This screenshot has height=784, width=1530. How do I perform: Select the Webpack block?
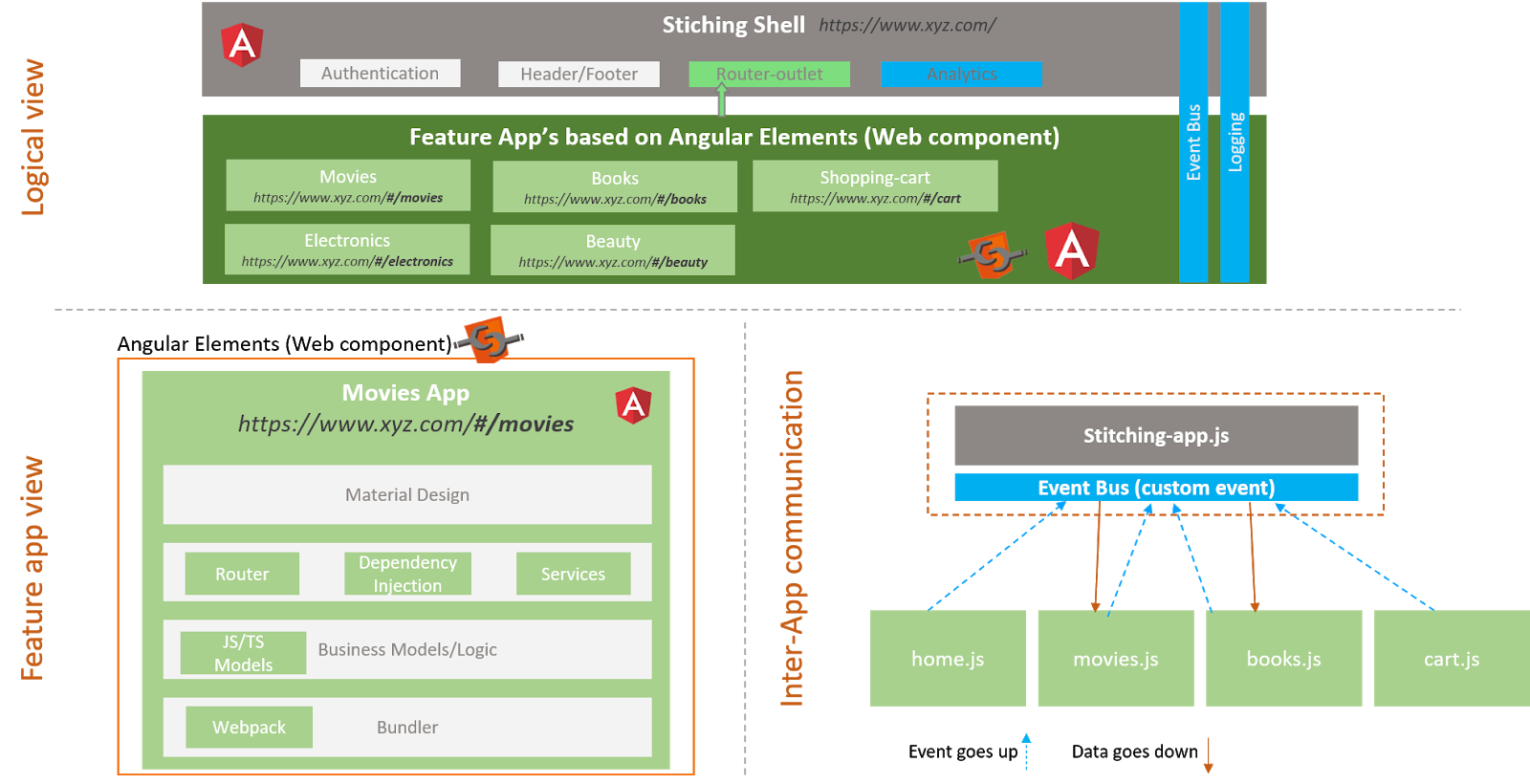[249, 727]
